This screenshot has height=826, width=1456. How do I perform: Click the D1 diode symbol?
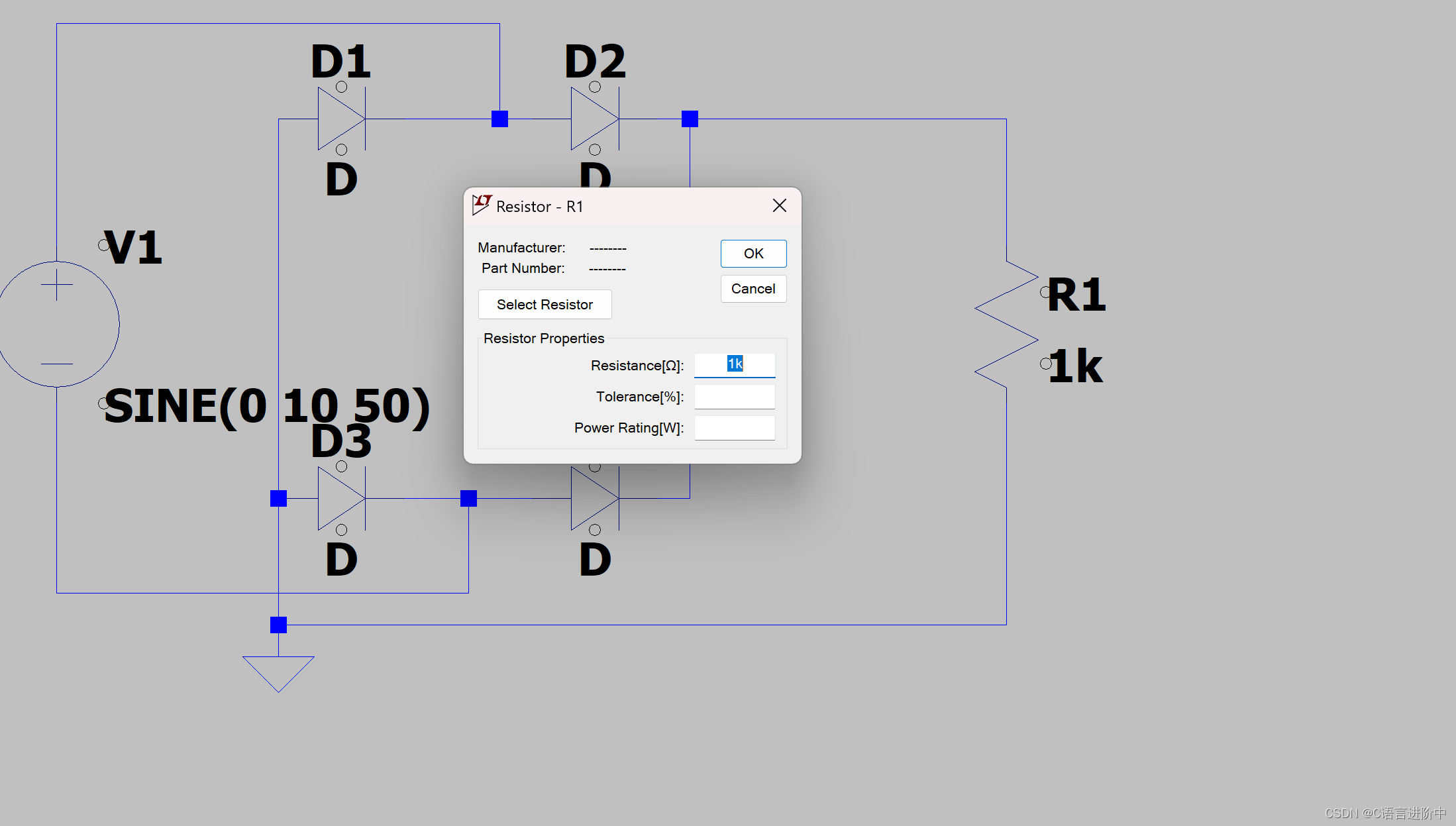[341, 119]
